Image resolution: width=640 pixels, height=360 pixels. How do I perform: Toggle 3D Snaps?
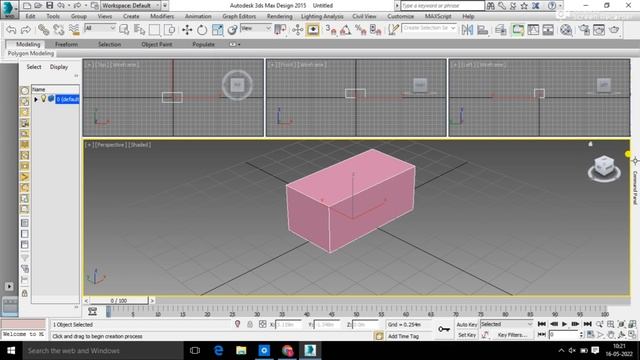[x=331, y=30]
